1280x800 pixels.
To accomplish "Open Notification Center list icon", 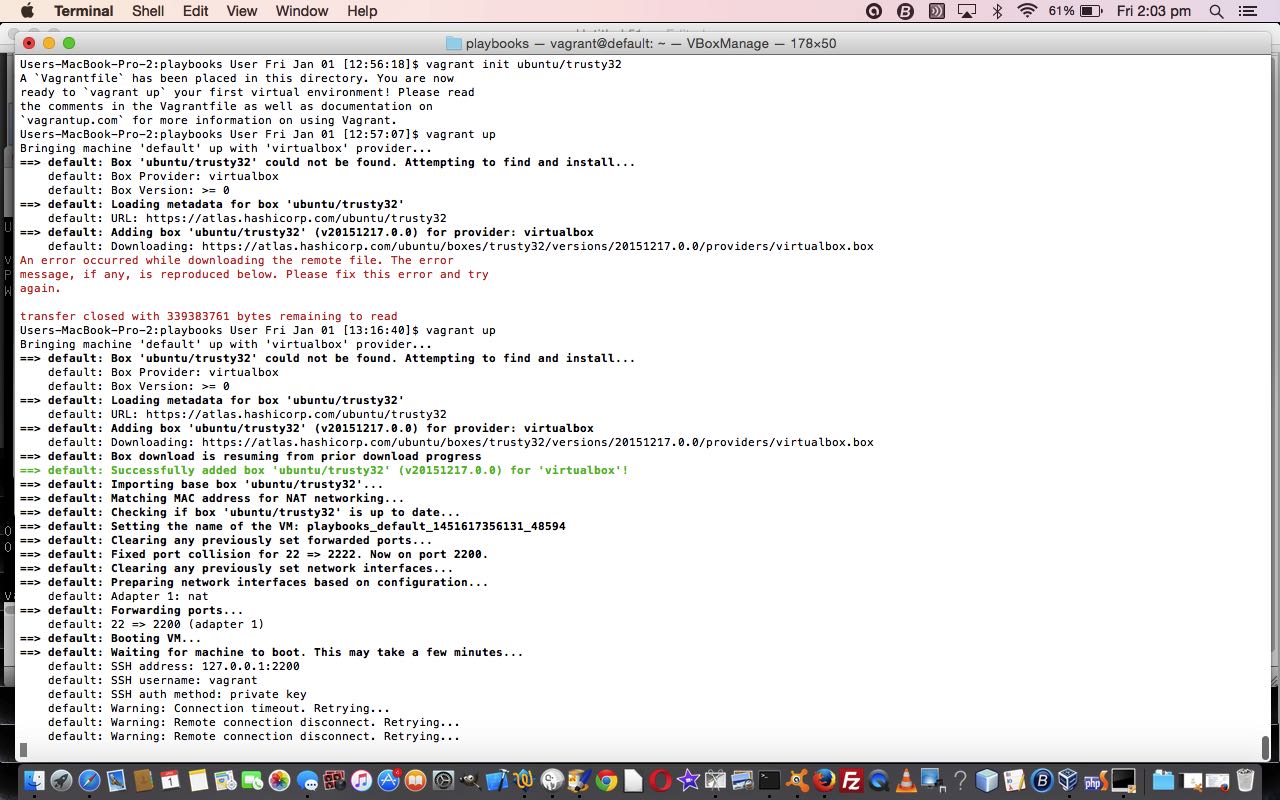I will coord(1247,11).
